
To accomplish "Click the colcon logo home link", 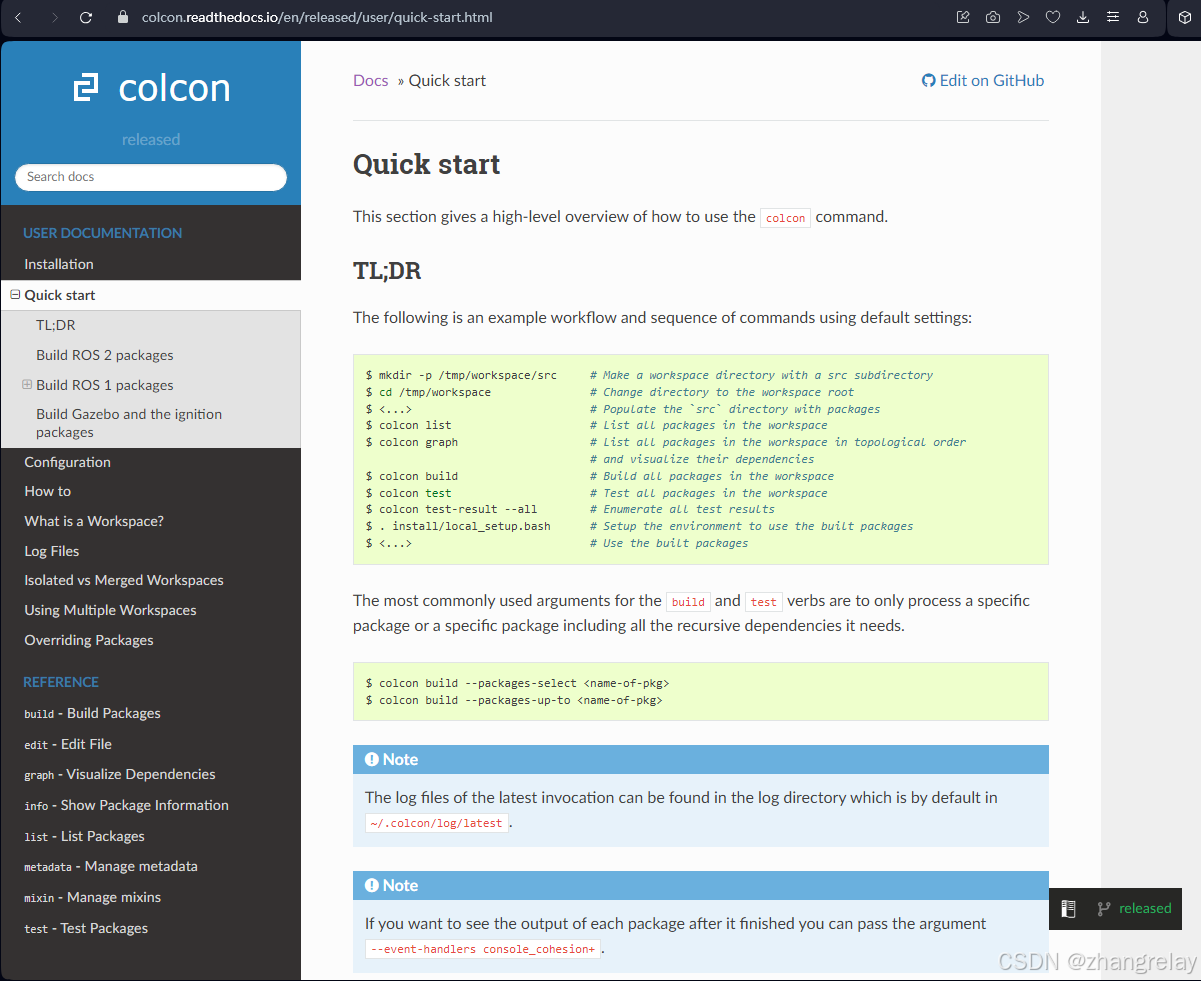I will click(x=151, y=88).
